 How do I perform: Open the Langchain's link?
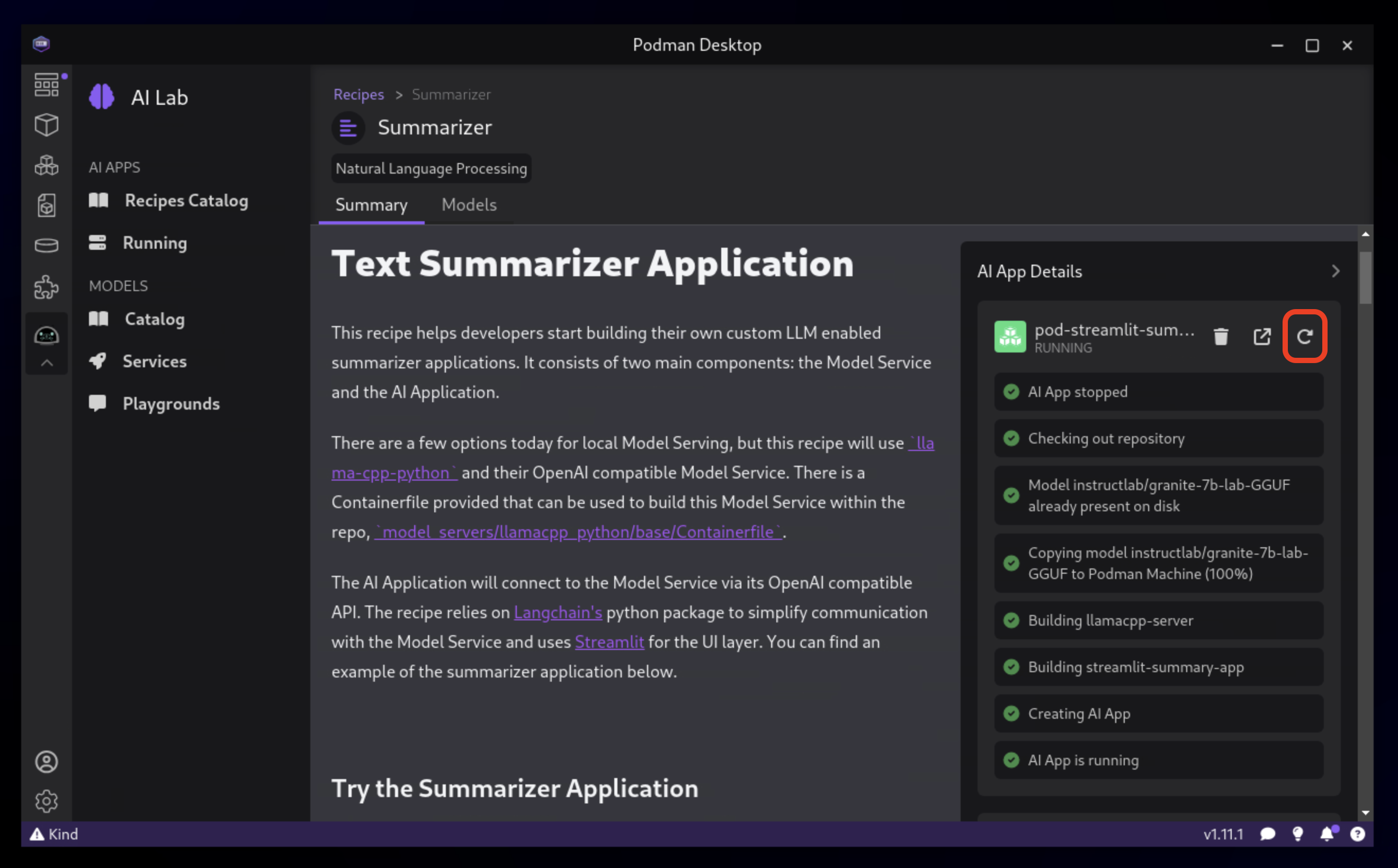[558, 612]
